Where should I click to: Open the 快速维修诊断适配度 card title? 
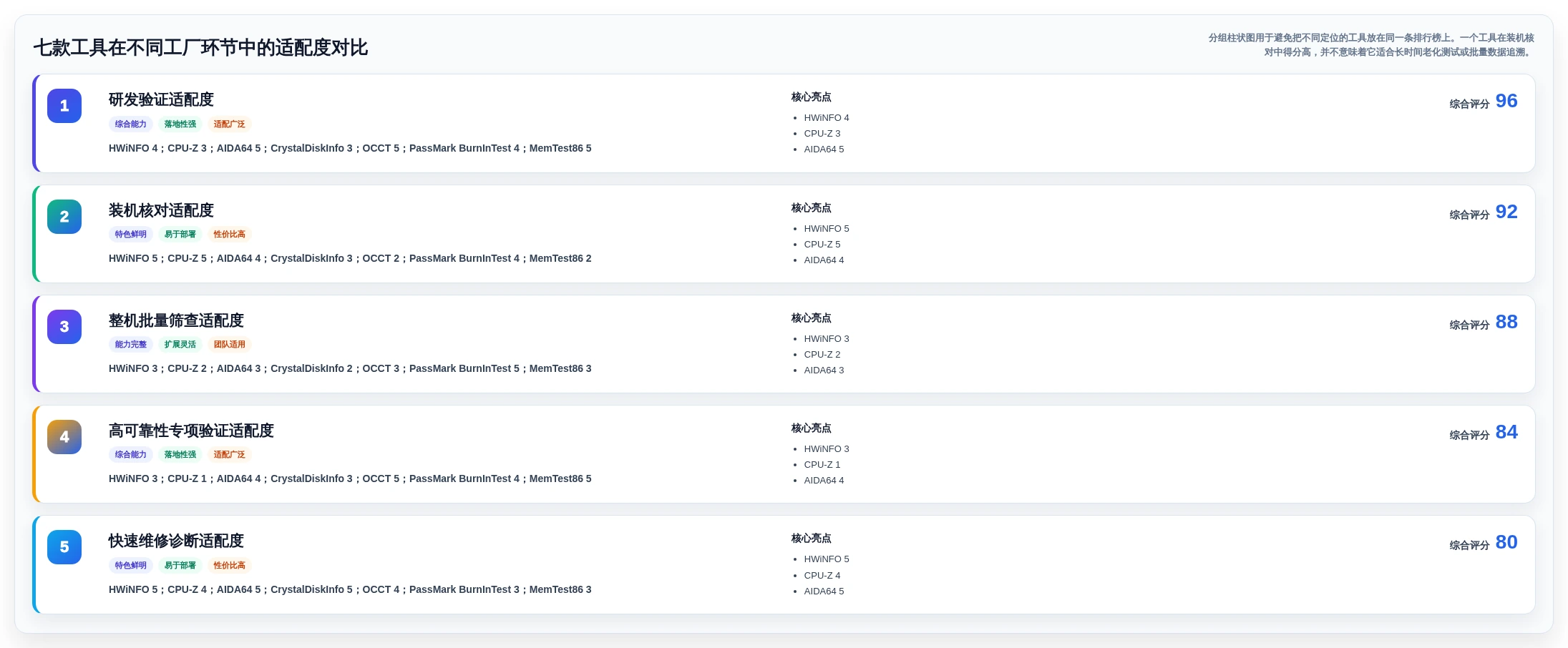[176, 541]
